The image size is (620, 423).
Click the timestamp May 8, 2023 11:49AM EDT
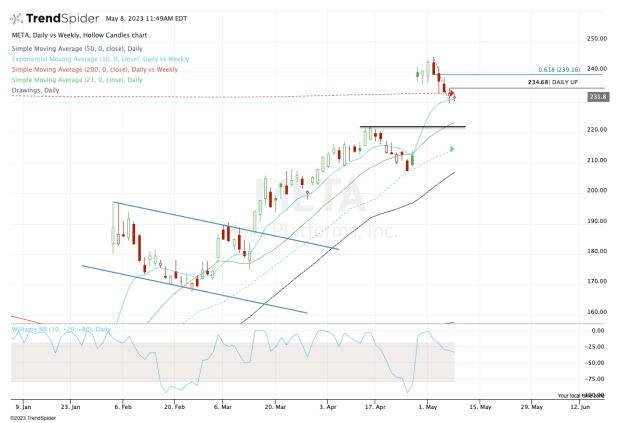(146, 19)
